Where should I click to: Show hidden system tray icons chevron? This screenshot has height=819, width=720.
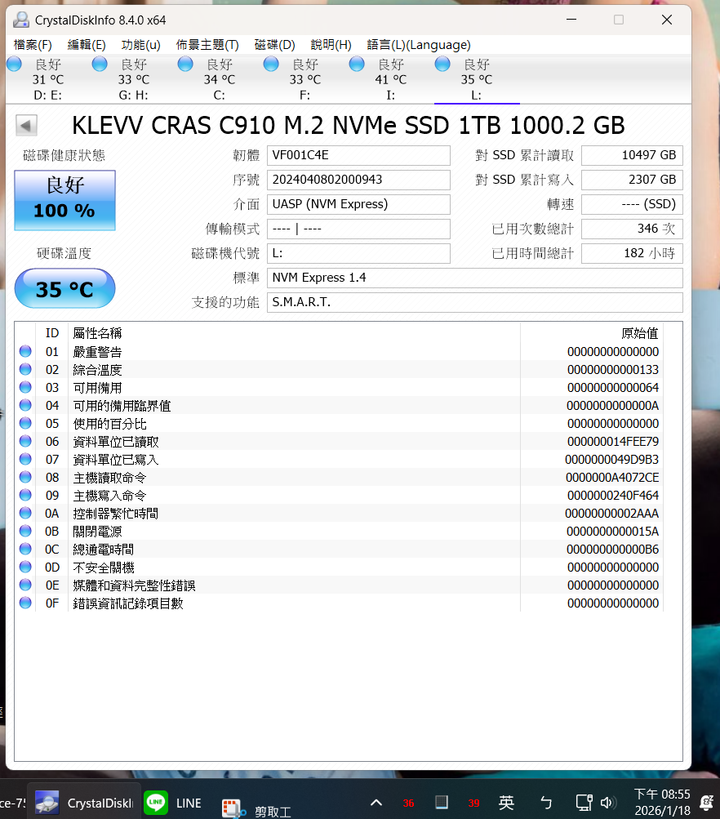(376, 803)
